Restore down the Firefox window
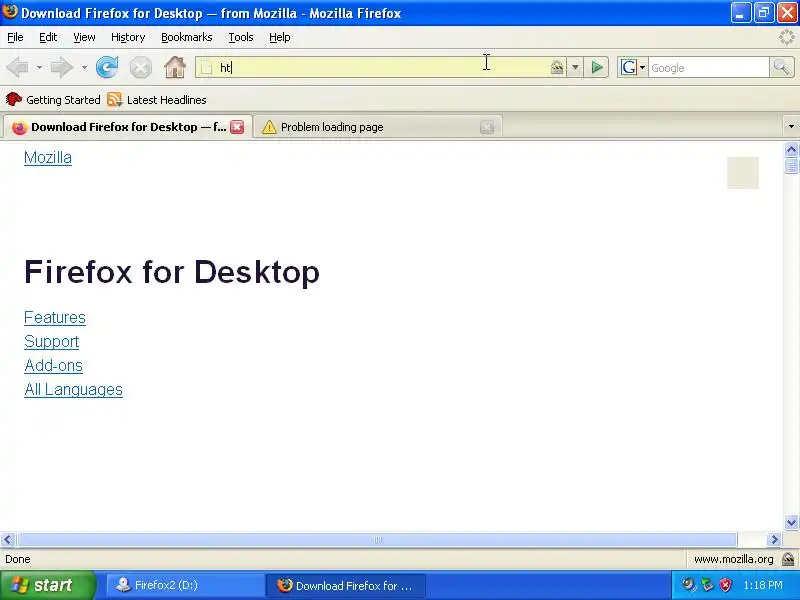This screenshot has width=800, height=600. pos(764,13)
